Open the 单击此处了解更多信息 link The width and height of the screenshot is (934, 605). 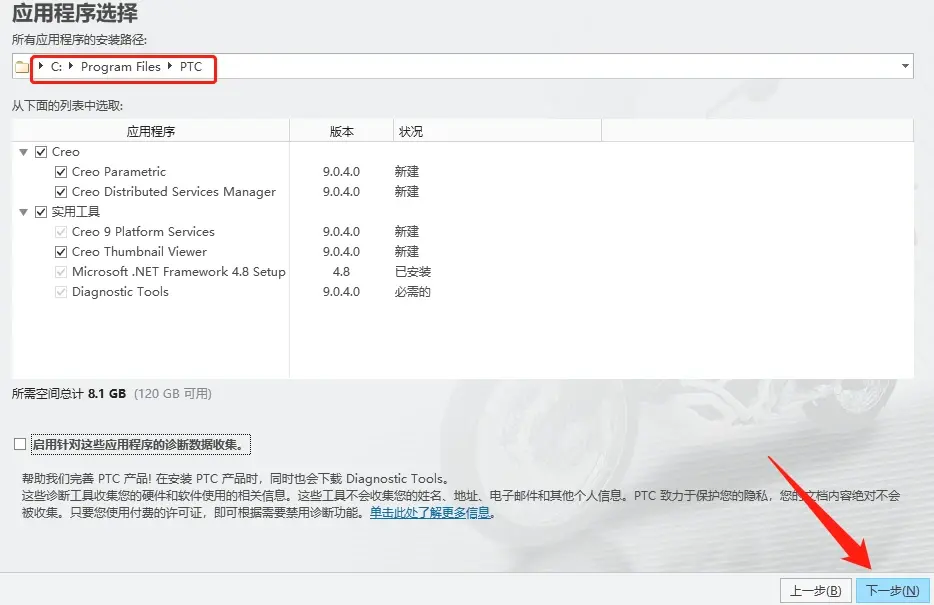click(x=430, y=513)
